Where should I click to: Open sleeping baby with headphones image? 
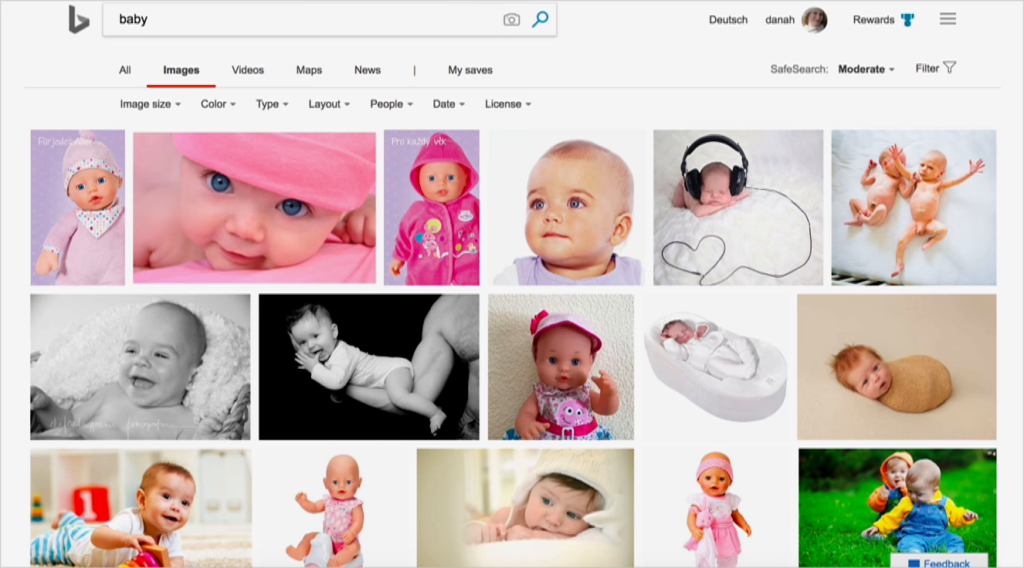click(x=738, y=207)
